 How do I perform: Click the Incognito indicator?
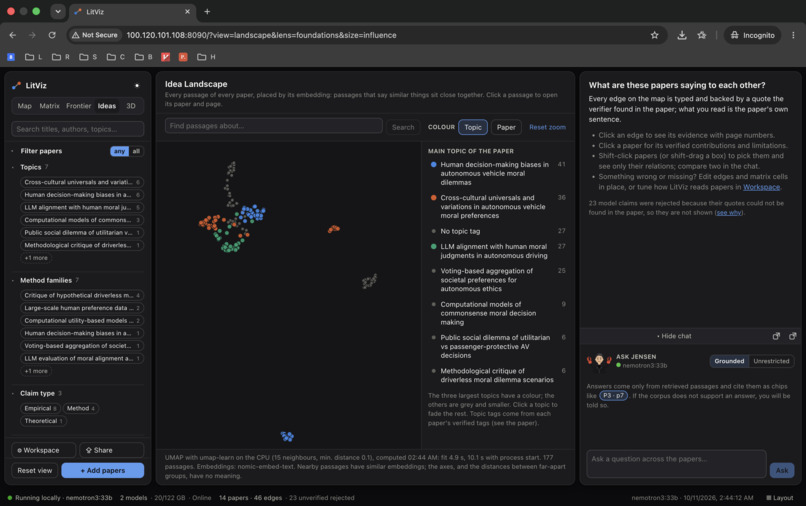pyautogui.click(x=753, y=35)
